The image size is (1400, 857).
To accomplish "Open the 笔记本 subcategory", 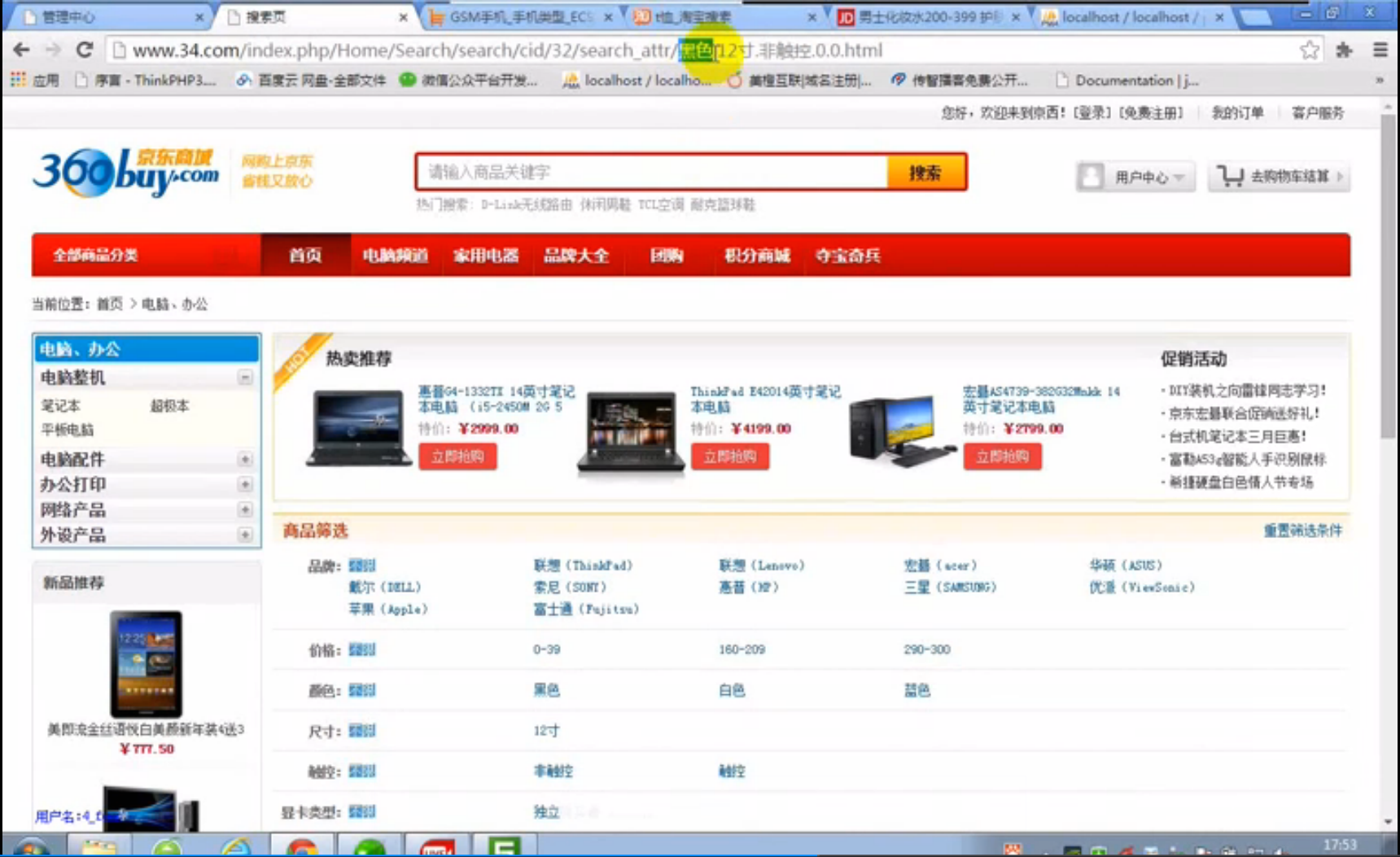I will pos(61,406).
